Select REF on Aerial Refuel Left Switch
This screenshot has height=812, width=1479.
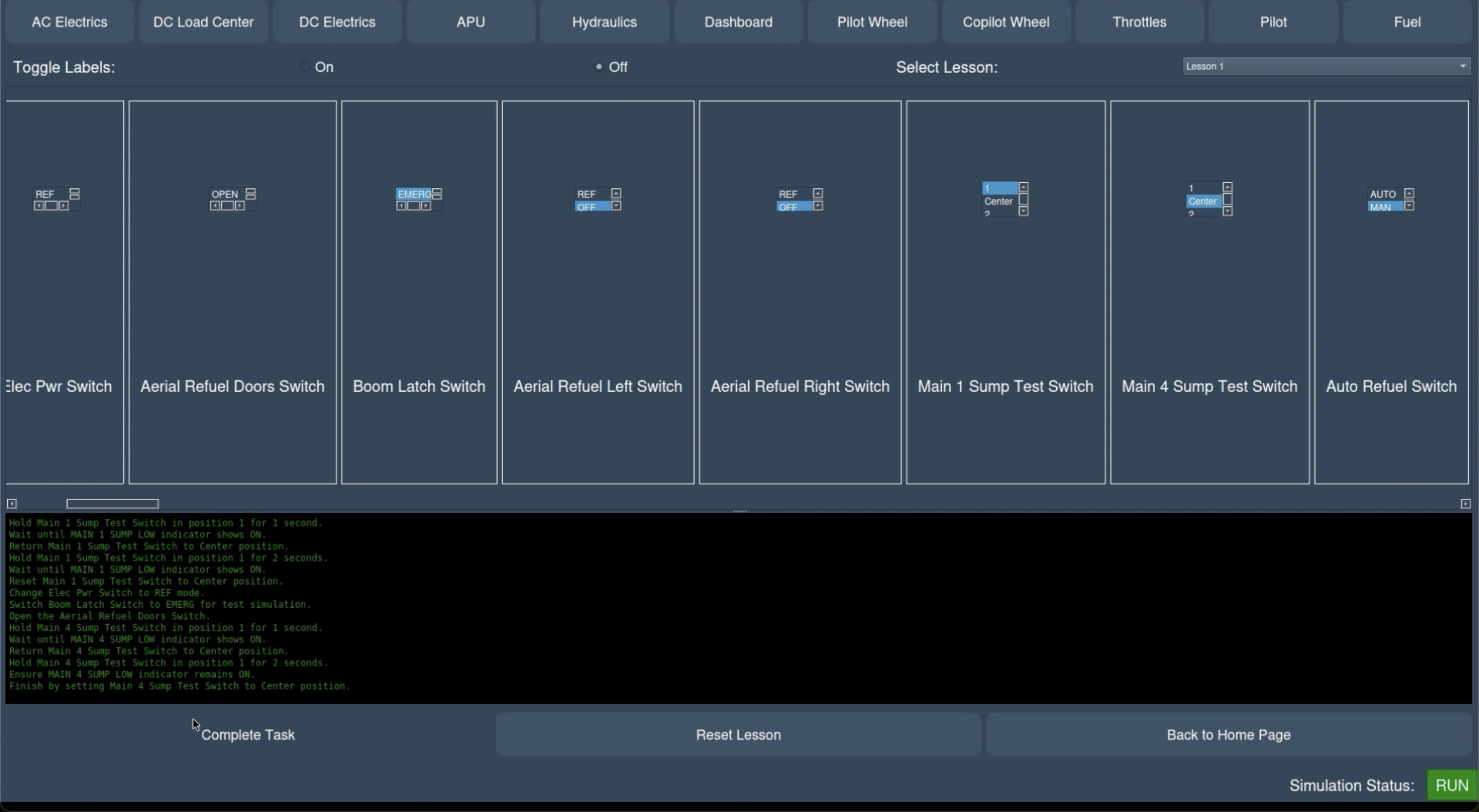point(587,194)
